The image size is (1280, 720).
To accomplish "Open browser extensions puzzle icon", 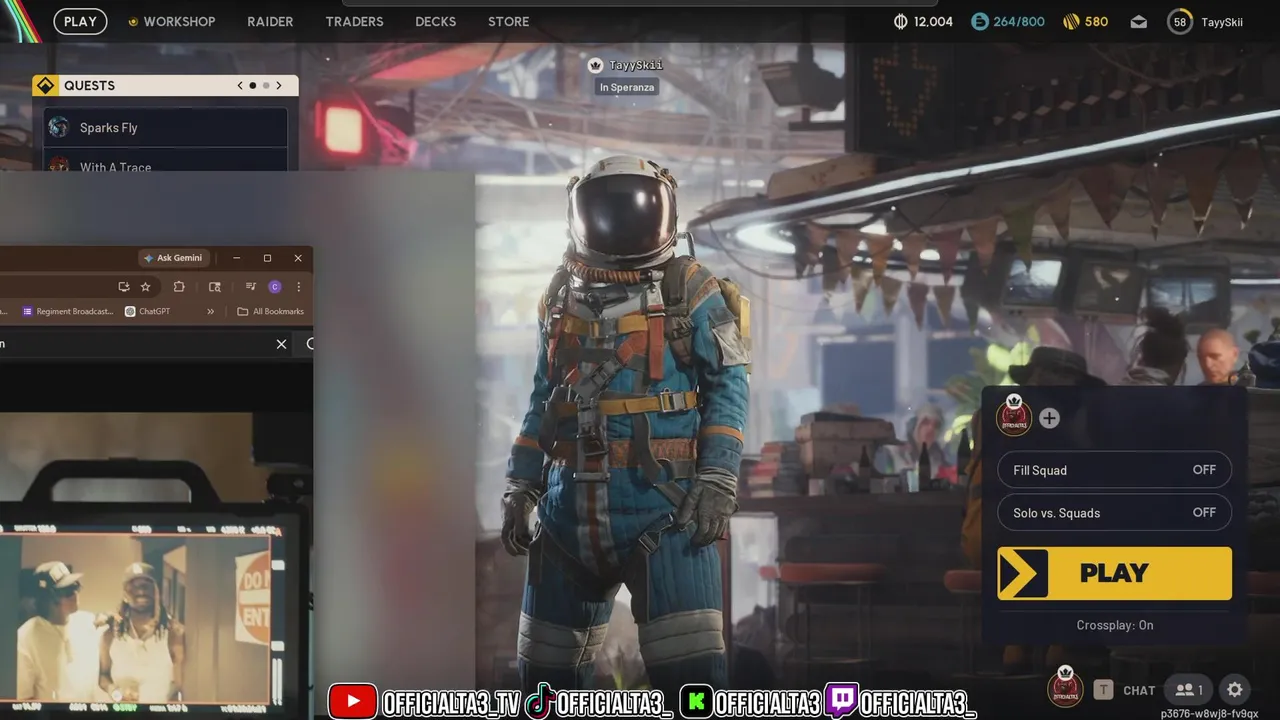I will click(179, 286).
